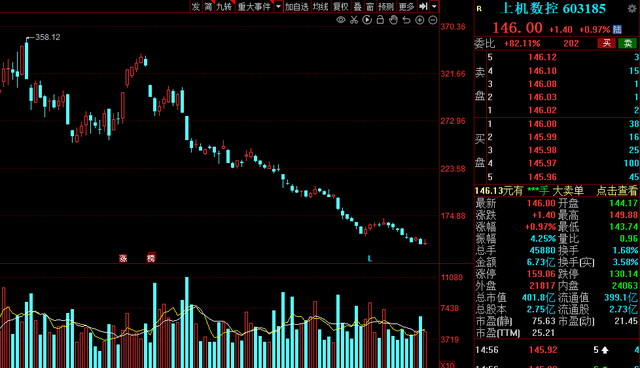The width and height of the screenshot is (640, 368).
Task: Click the 最低 value 143.74
Action: point(623,227)
